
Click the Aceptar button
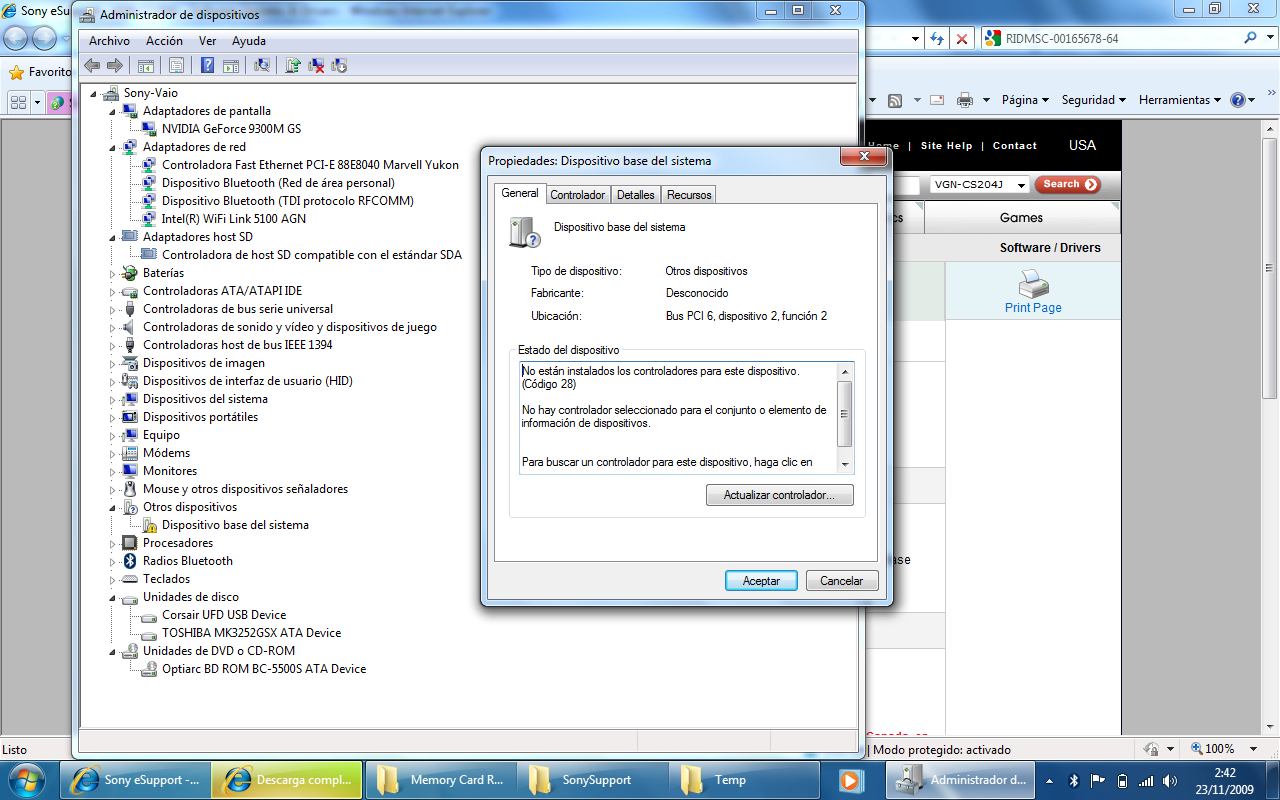[761, 581]
